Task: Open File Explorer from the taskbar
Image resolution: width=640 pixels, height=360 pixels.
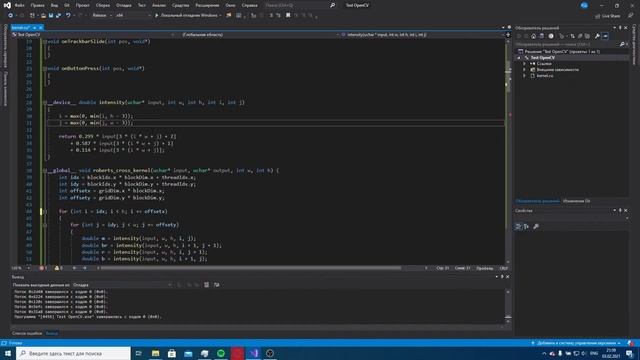Action: [x=156, y=353]
